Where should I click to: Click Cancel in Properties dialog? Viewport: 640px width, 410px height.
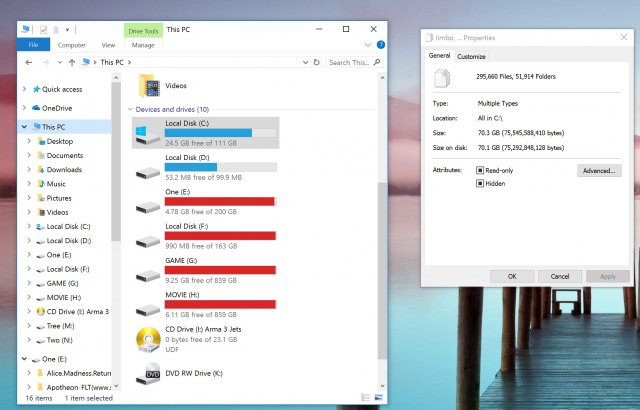point(560,276)
